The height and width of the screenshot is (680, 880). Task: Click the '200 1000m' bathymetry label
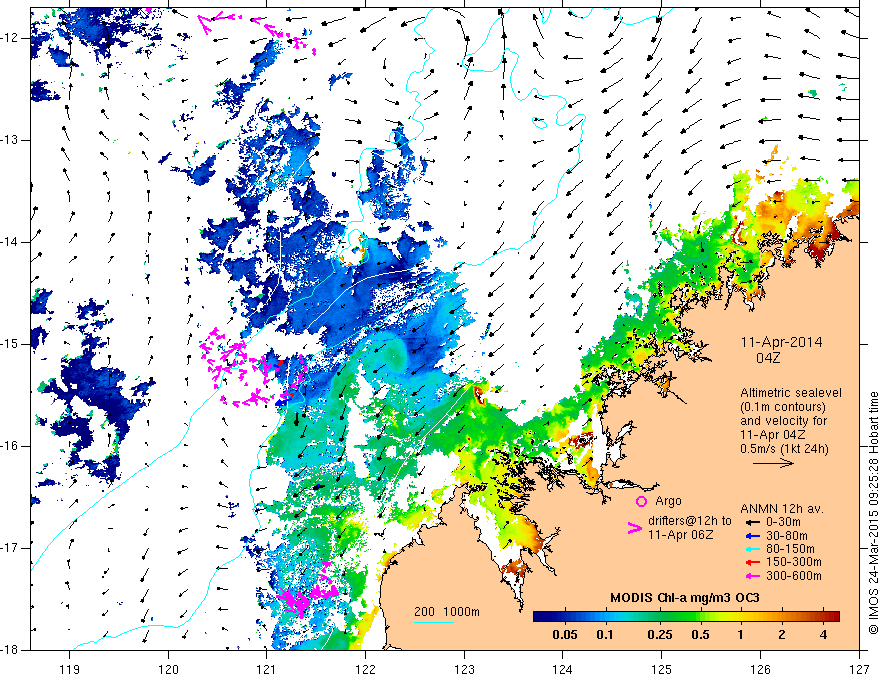click(447, 612)
